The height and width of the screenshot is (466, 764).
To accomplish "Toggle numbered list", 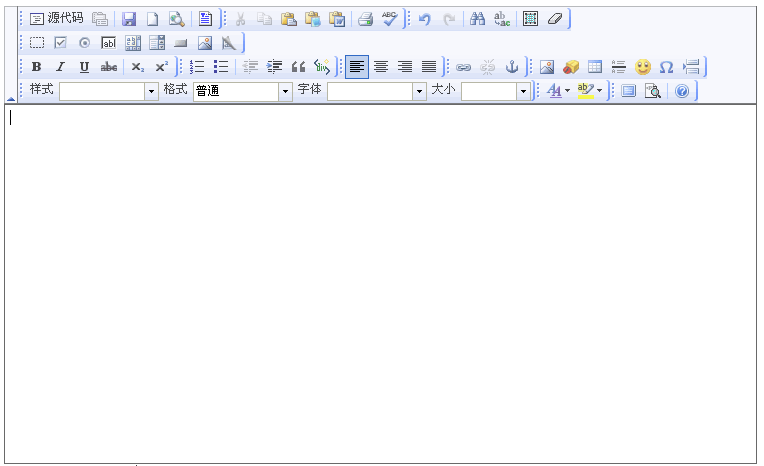I will point(197,67).
